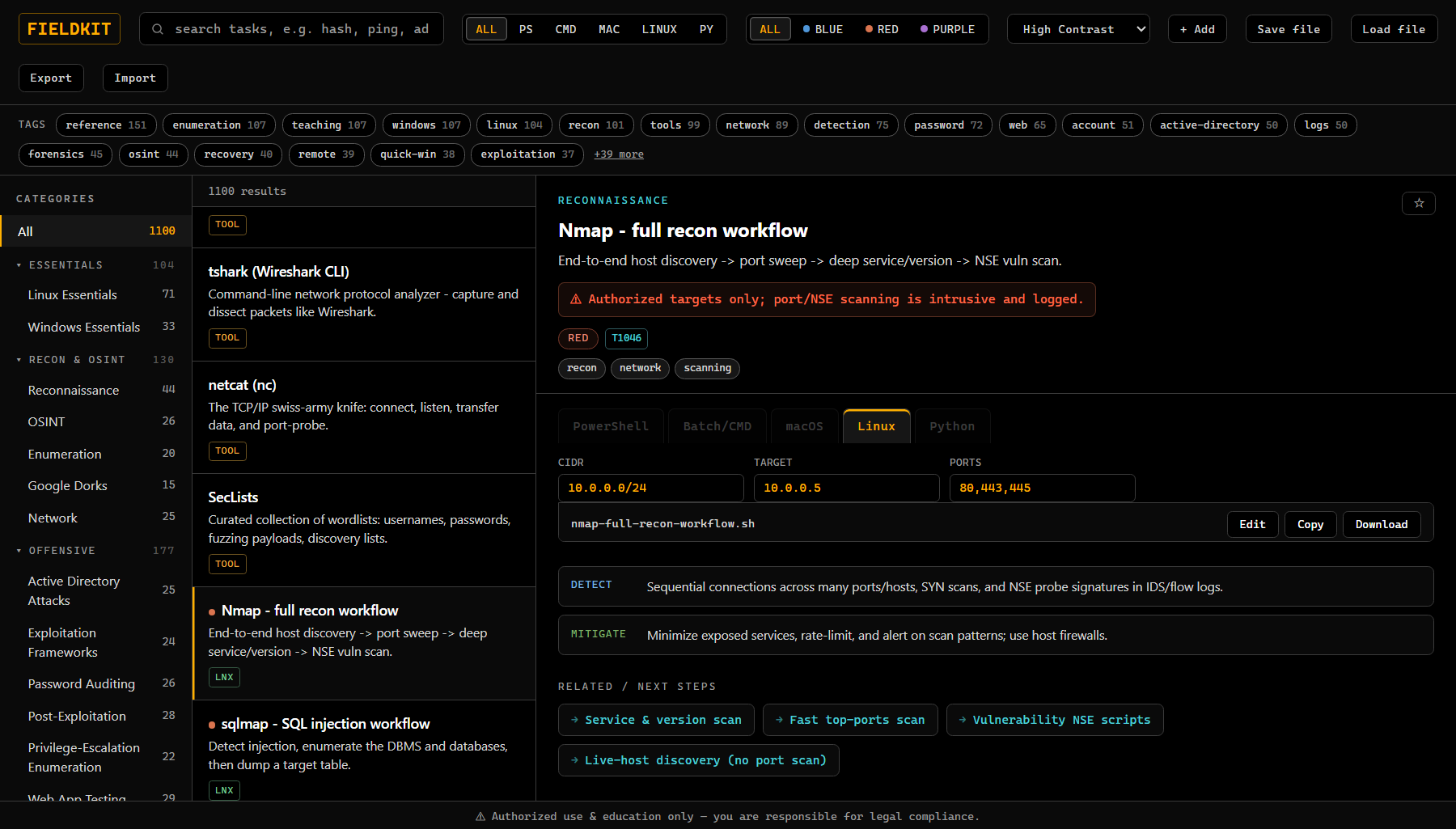
Task: Filter tasks by BLUE team
Action: [823, 29]
